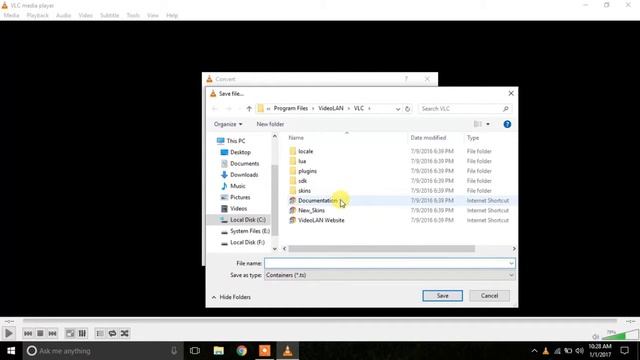Open the Save as type dropdown

(389, 275)
